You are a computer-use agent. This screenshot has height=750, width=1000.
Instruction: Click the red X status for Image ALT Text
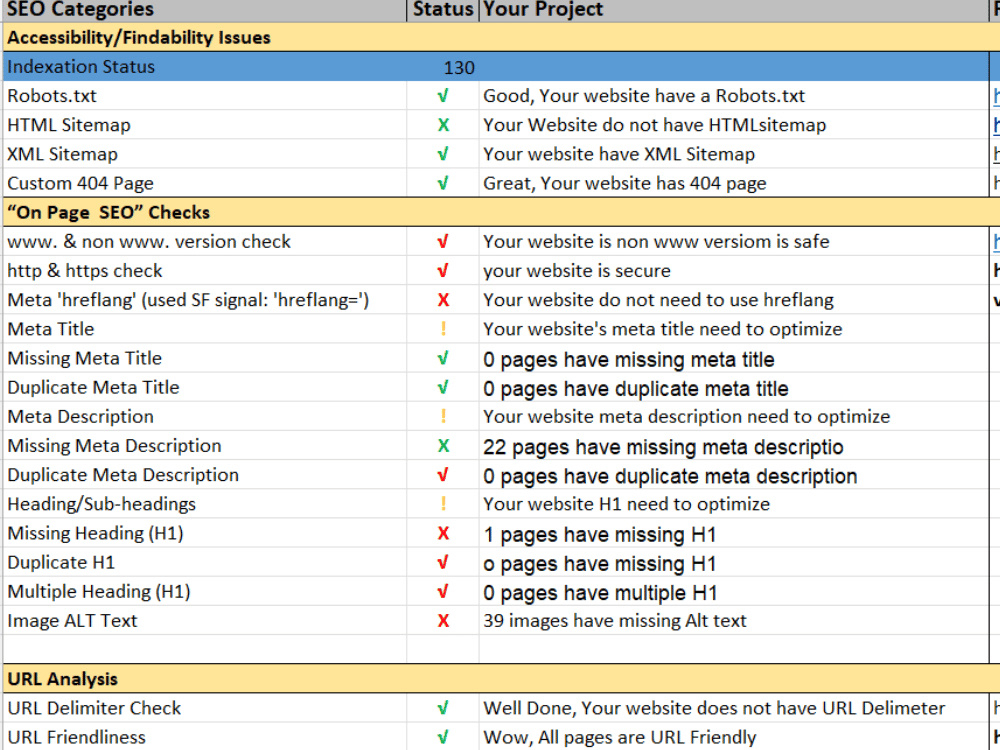tap(443, 621)
